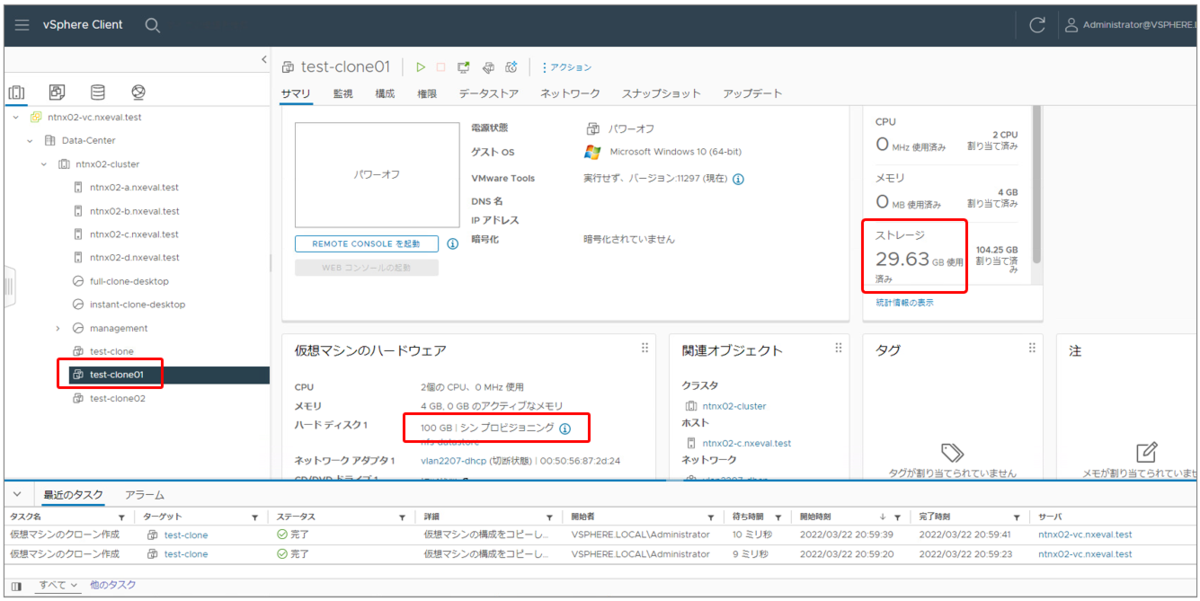Screen dimensions: 1200x601
Task: Select test-clone02 VM in tree
Action: point(117,398)
